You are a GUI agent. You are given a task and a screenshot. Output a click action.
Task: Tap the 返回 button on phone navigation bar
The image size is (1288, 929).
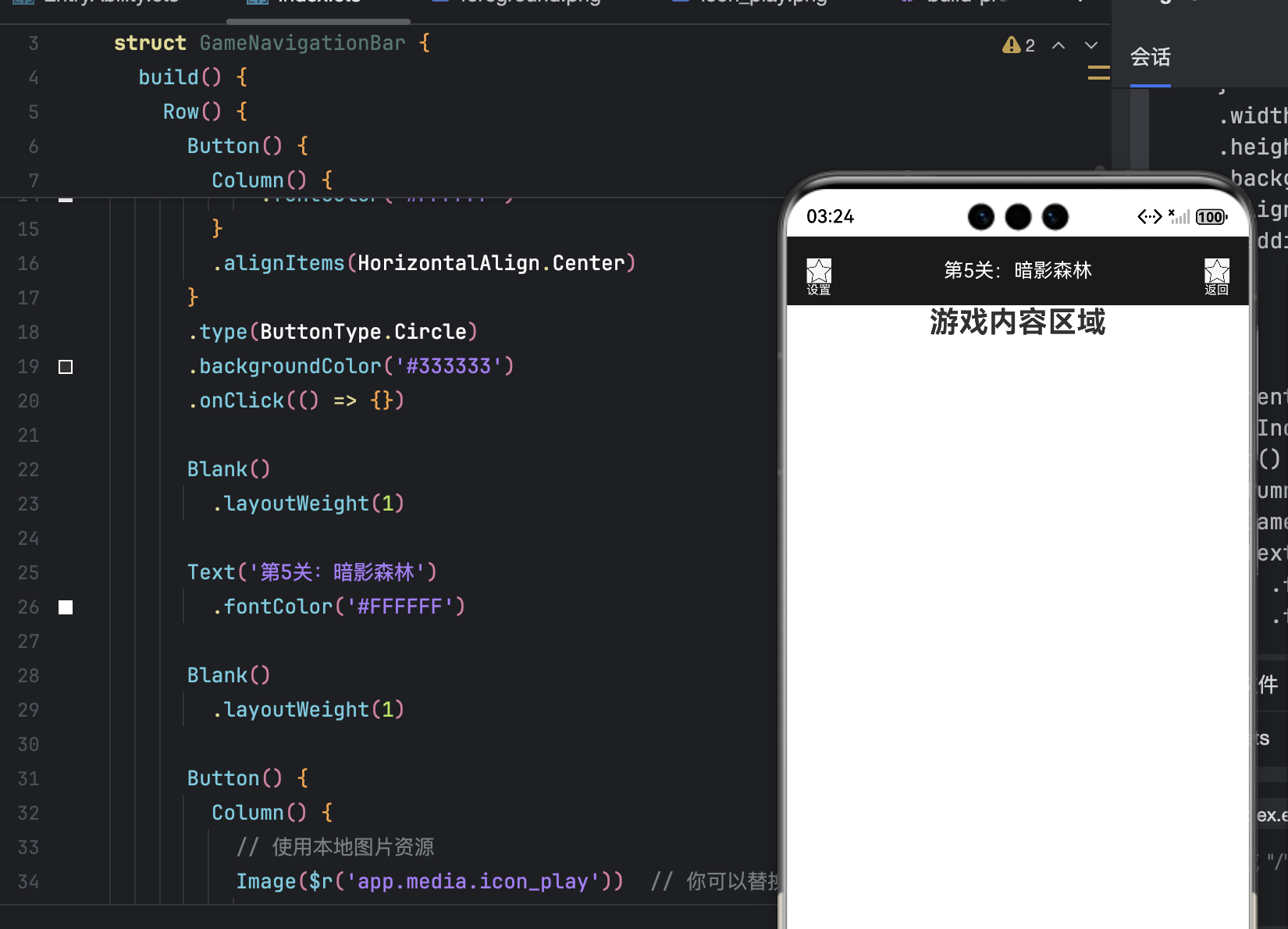[1216, 275]
